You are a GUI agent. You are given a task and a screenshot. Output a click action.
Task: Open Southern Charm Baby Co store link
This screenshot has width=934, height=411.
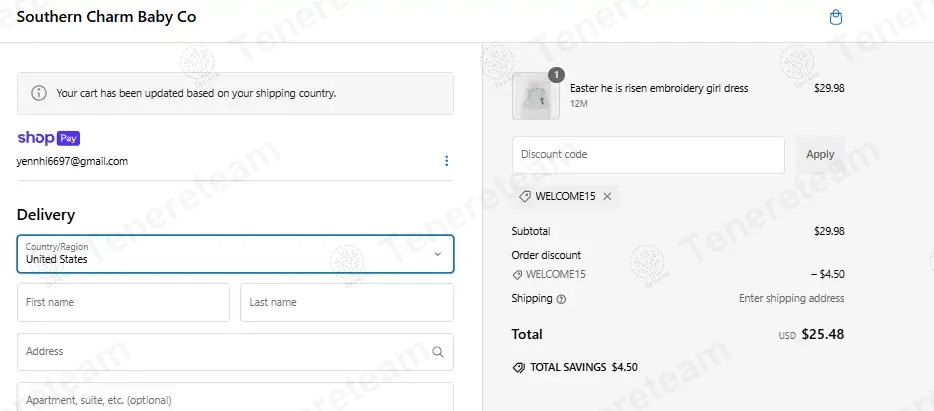point(106,17)
